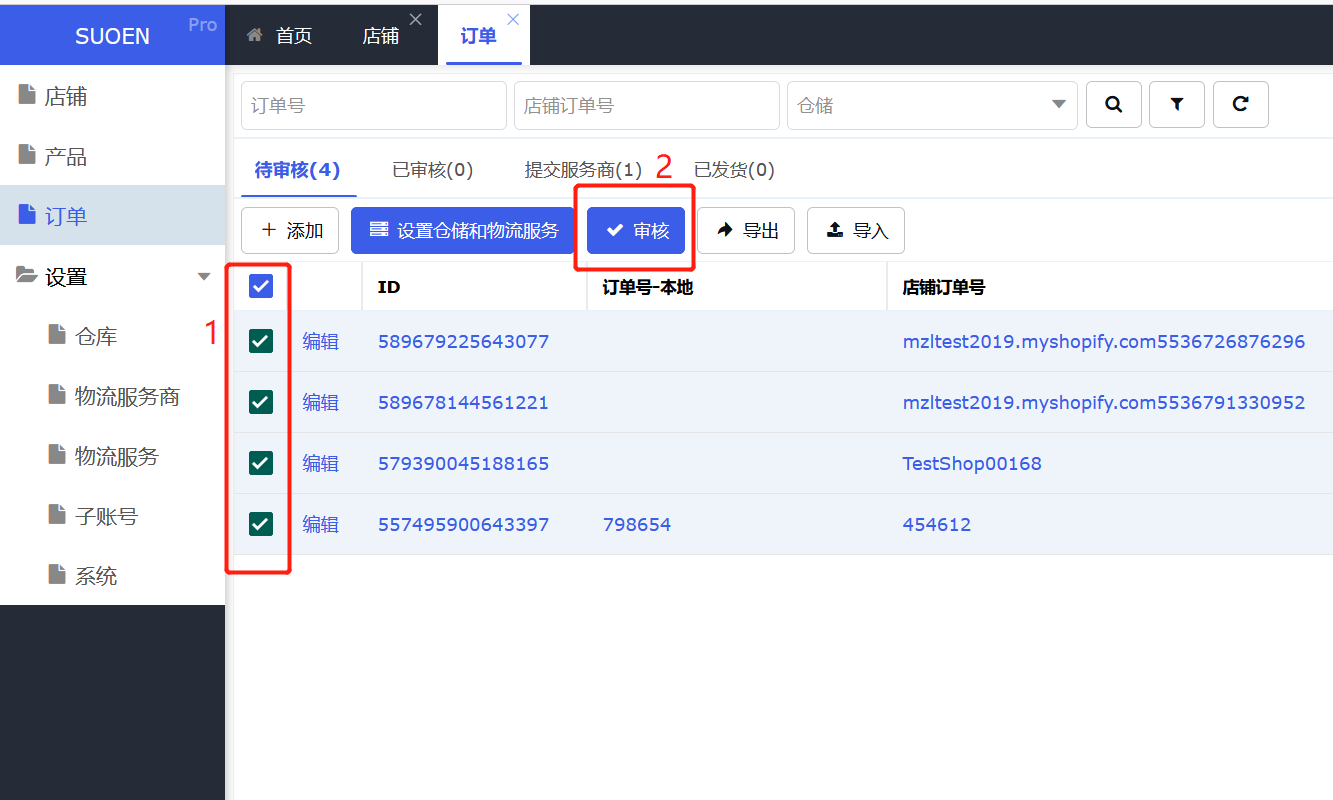Open 子账号 in the sidebar
Image resolution: width=1333 pixels, height=800 pixels.
click(106, 516)
